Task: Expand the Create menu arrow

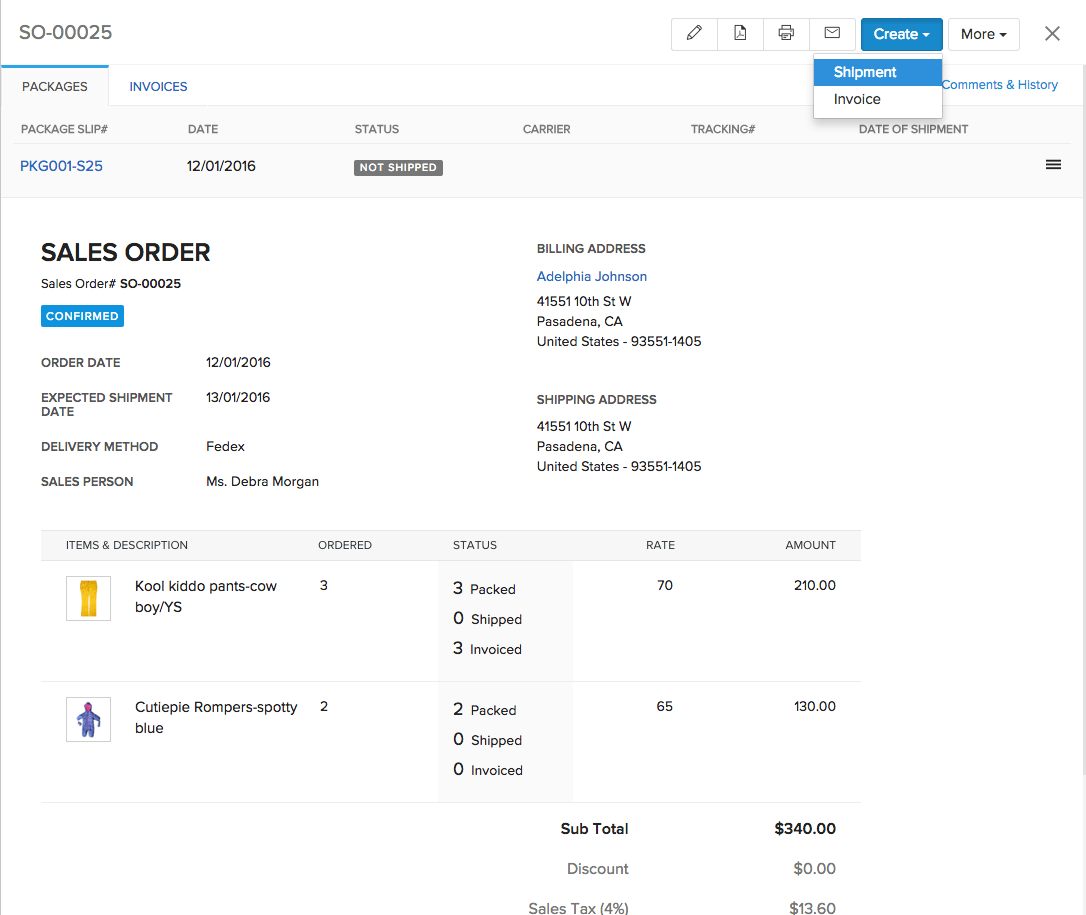Action: (x=927, y=33)
